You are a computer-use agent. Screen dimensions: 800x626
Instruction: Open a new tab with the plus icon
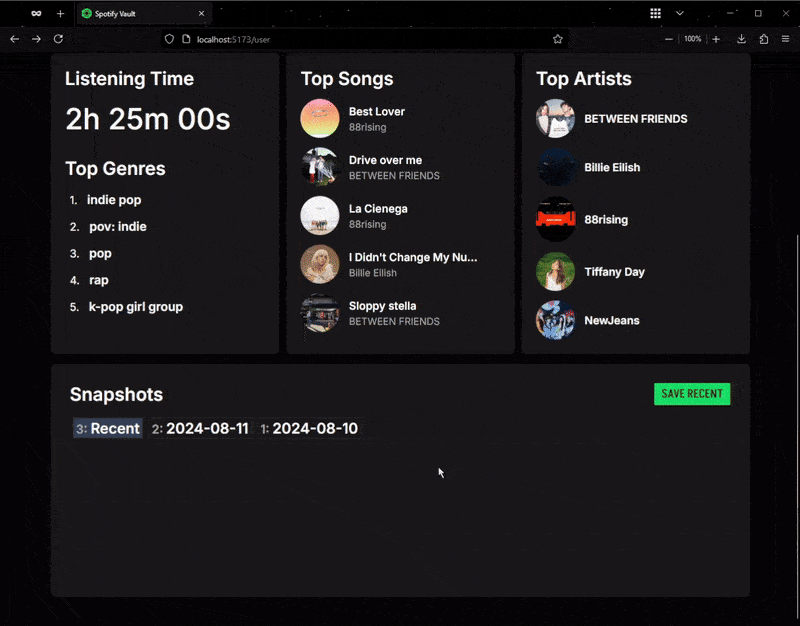60,14
